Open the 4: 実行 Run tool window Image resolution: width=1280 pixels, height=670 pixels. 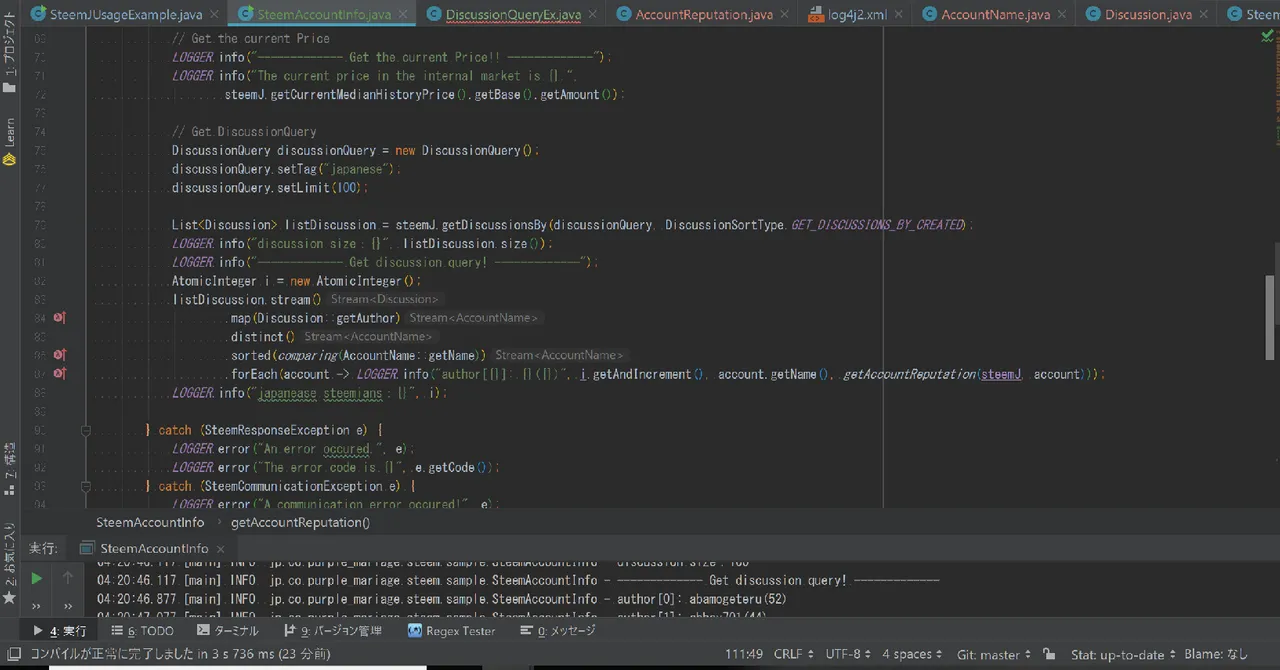[x=60, y=630]
